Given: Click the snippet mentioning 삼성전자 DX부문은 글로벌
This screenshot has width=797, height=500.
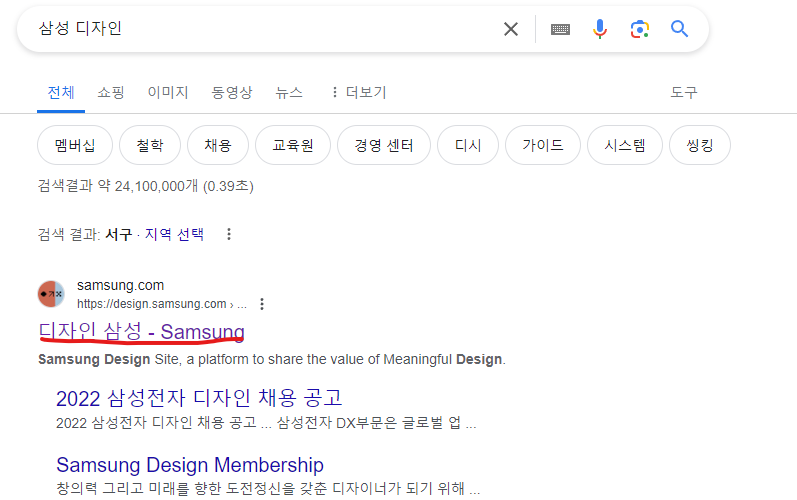Looking at the screenshot, I should (266, 423).
